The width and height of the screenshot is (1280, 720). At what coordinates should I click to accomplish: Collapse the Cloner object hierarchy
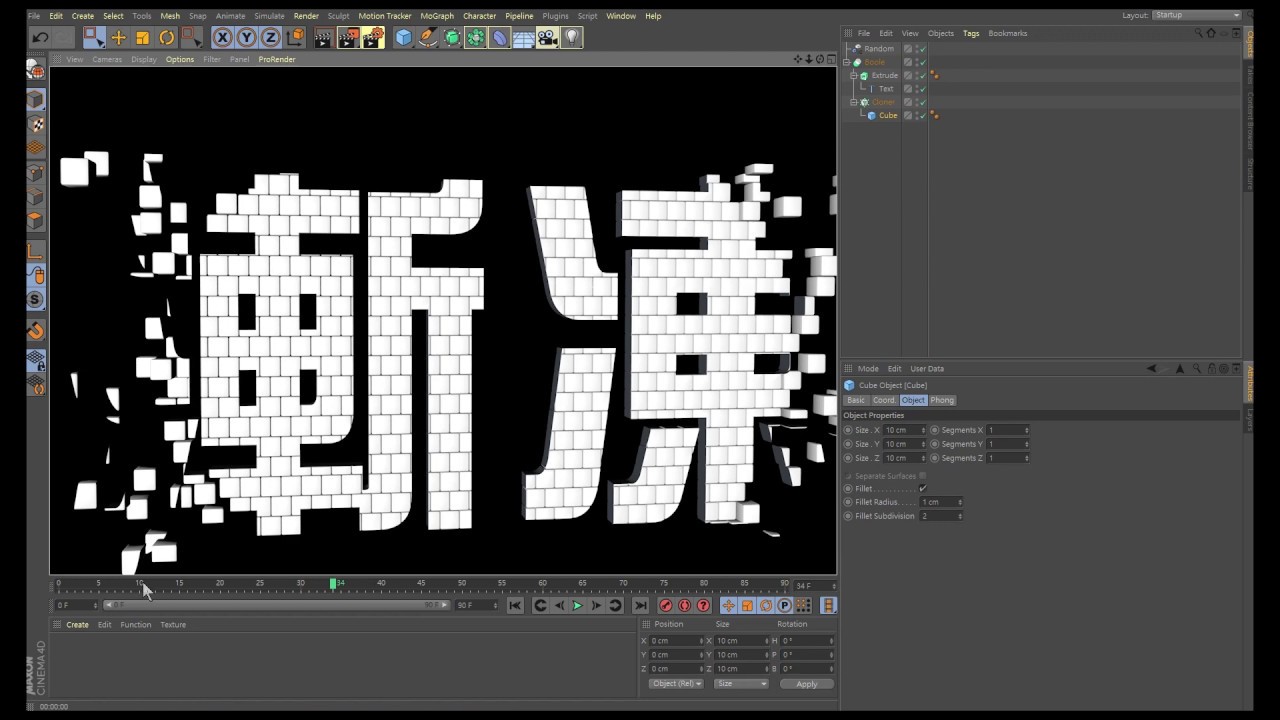854,102
